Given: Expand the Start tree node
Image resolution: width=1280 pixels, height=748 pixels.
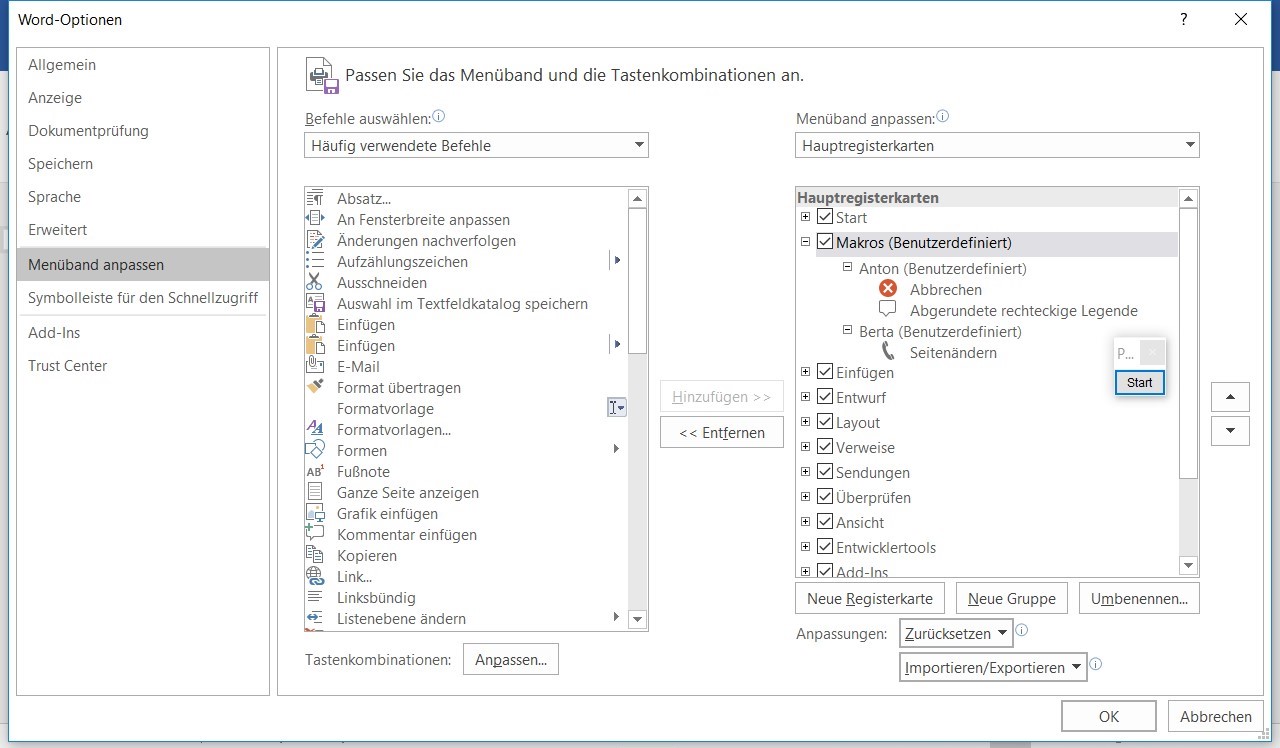Looking at the screenshot, I should [806, 217].
